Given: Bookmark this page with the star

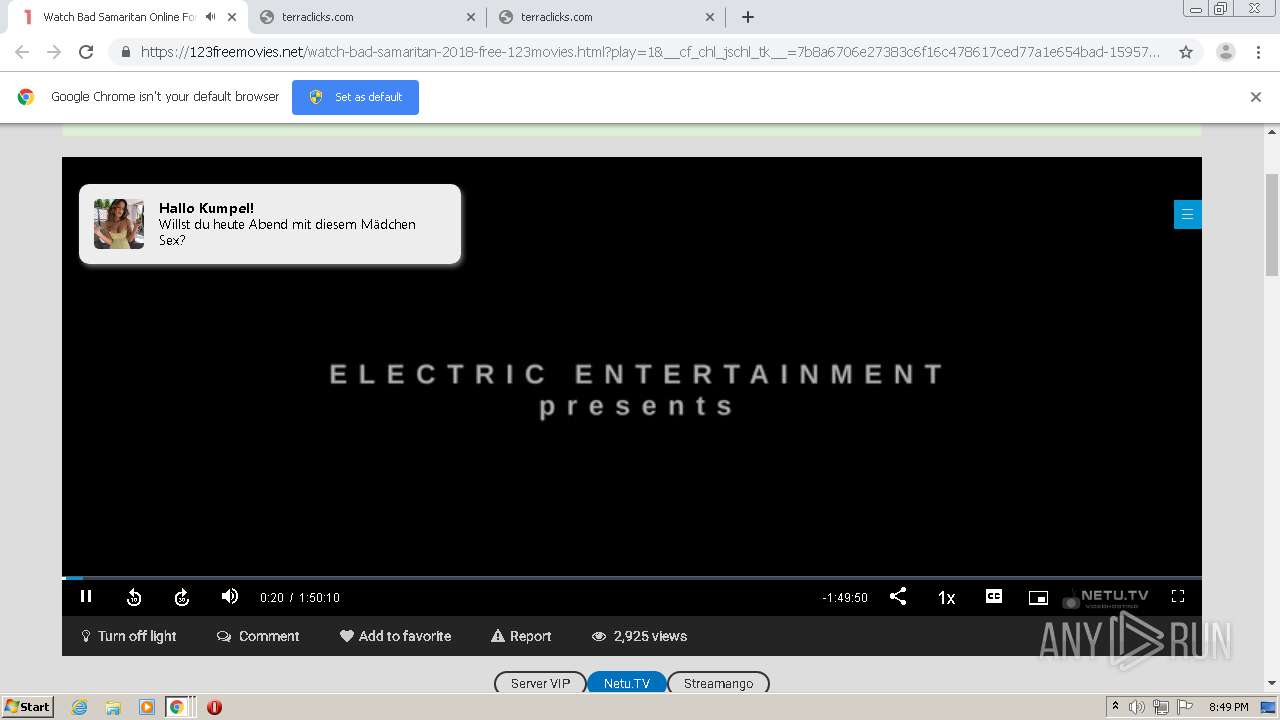Looking at the screenshot, I should pos(1186,52).
